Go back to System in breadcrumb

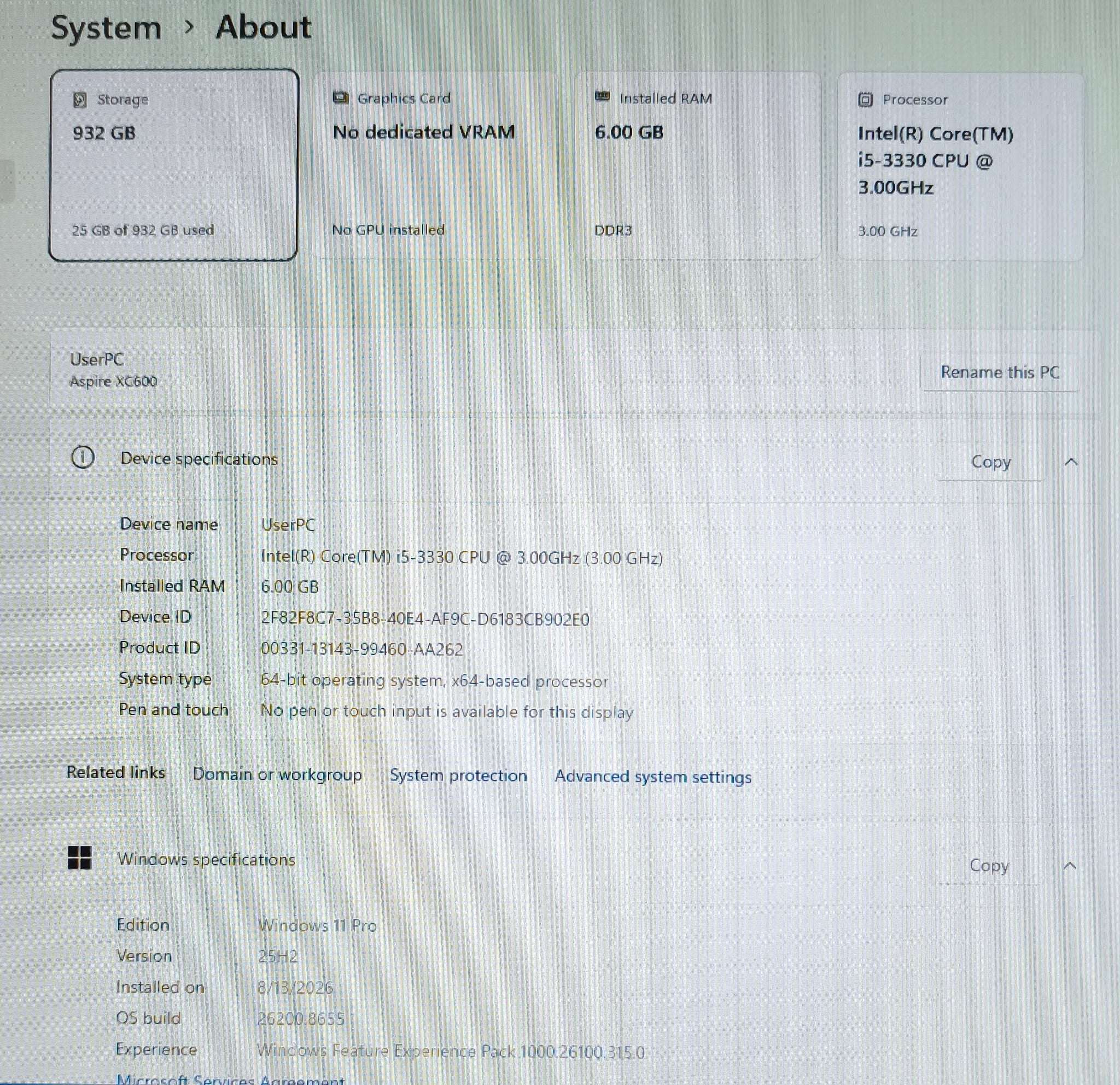pos(106,27)
